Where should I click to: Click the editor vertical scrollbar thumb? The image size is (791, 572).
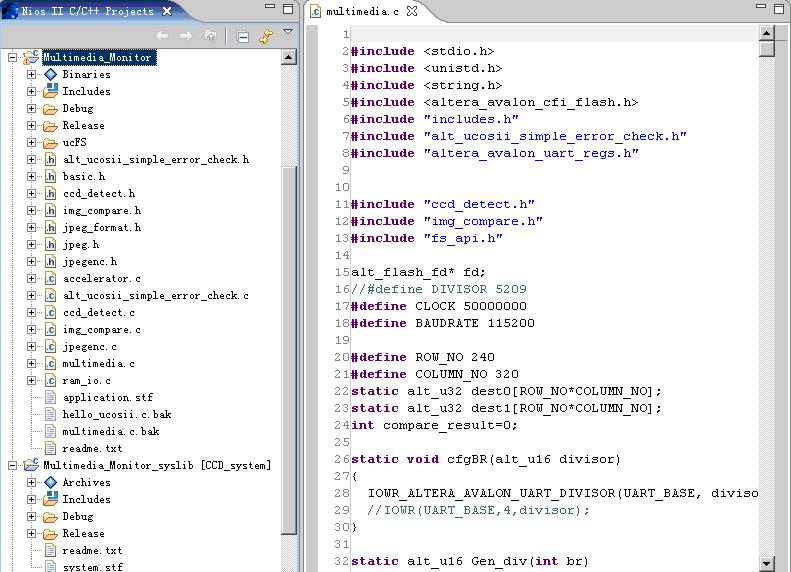767,49
